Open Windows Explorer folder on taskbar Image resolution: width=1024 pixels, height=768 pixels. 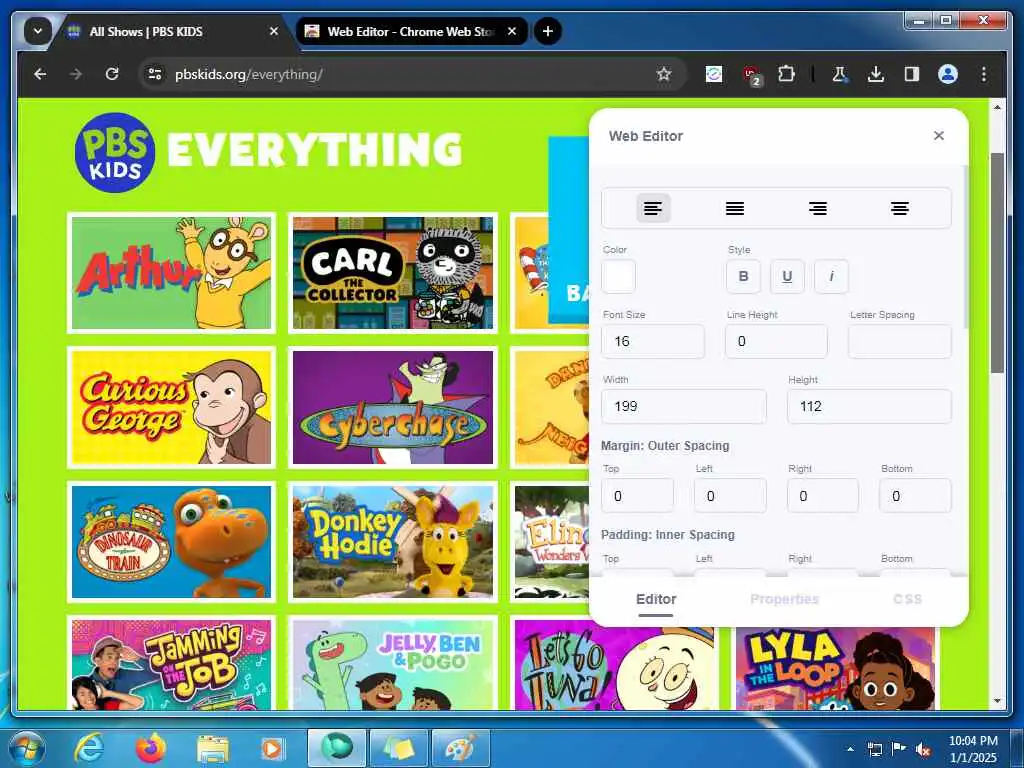tap(213, 748)
